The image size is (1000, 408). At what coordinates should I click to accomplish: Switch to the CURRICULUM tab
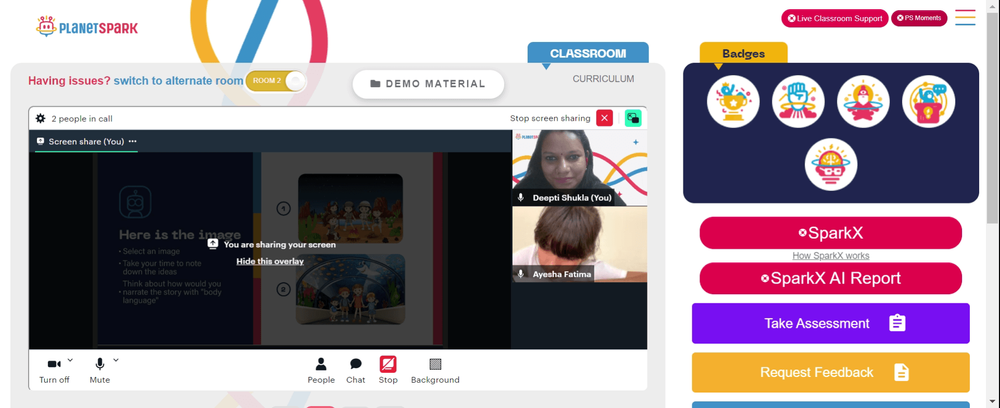603,79
